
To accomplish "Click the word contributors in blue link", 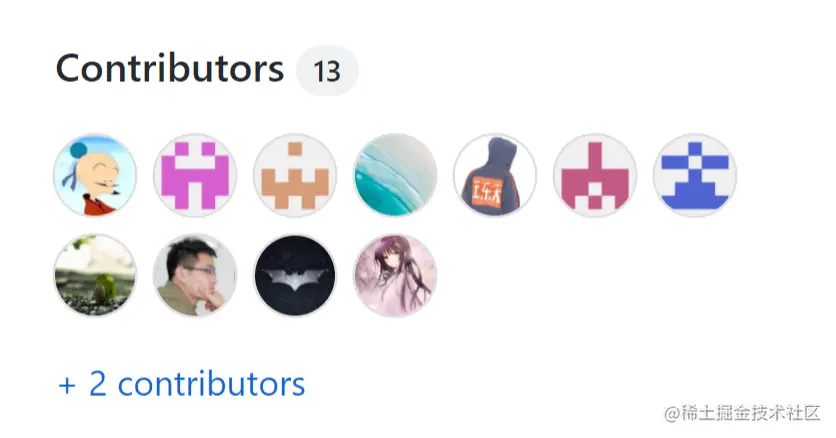I will [x=211, y=384].
